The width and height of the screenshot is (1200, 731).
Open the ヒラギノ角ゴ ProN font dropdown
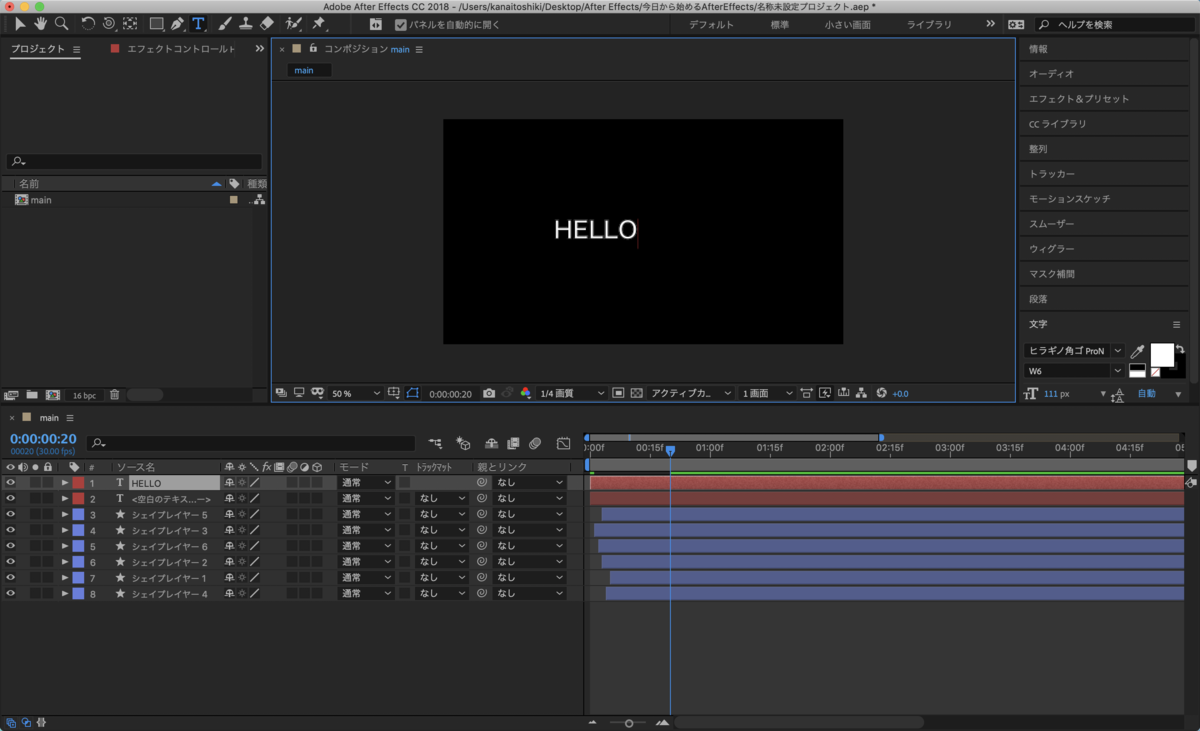tap(1074, 351)
